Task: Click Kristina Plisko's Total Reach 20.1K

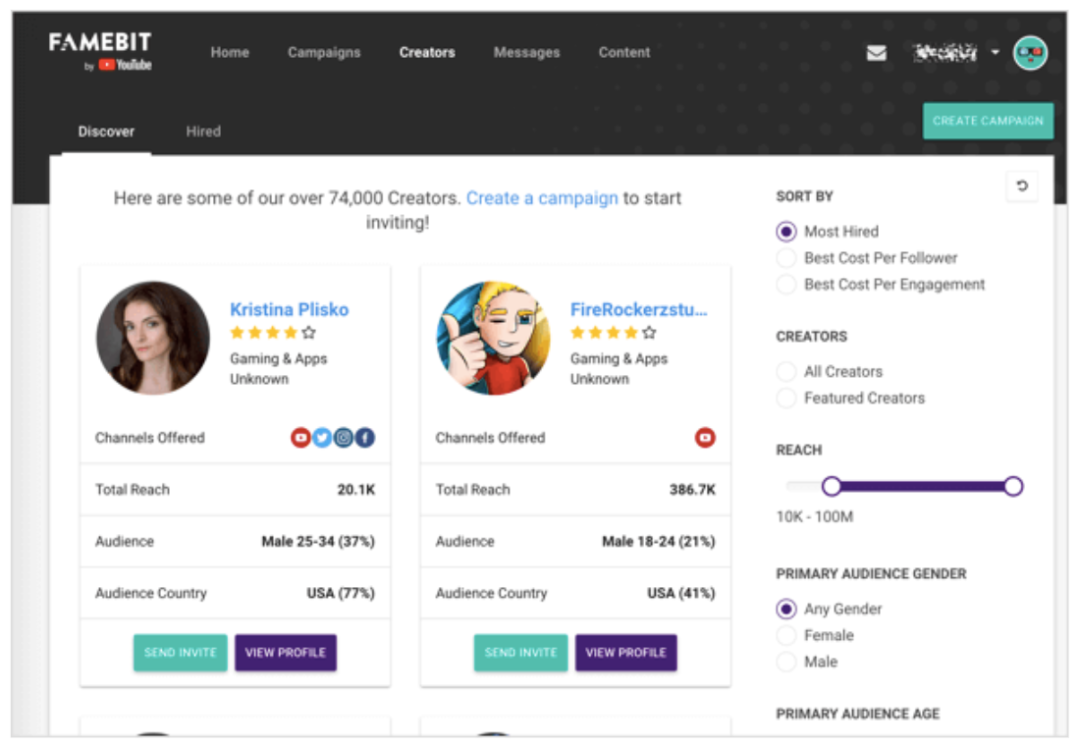Action: click(356, 490)
